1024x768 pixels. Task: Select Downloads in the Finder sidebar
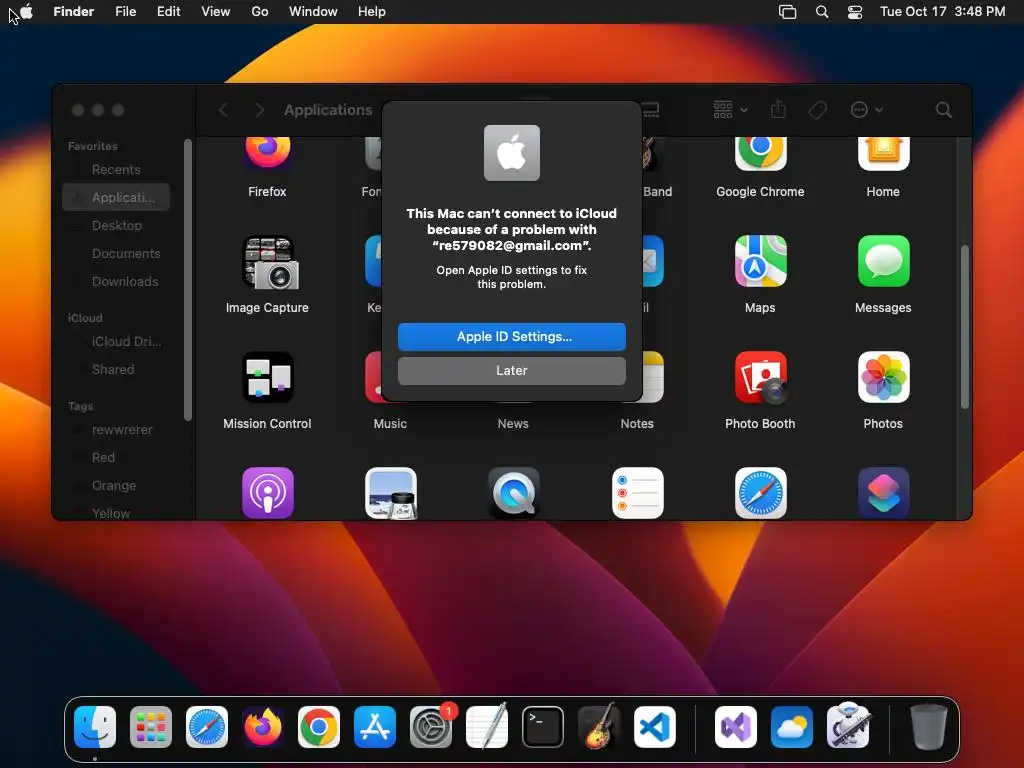(116, 281)
